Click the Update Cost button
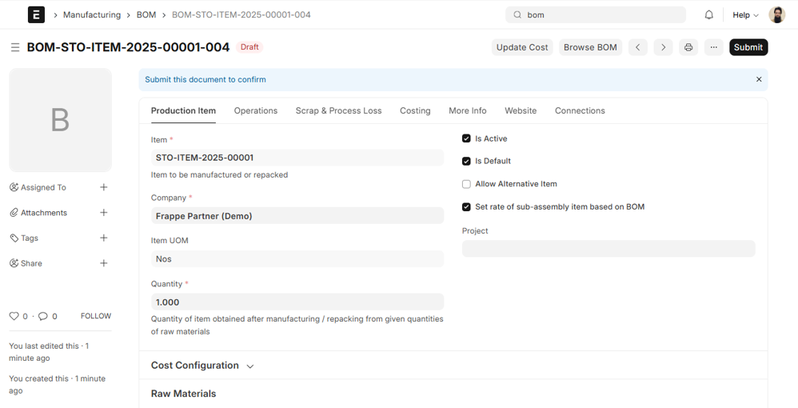The image size is (798, 408). tap(523, 47)
